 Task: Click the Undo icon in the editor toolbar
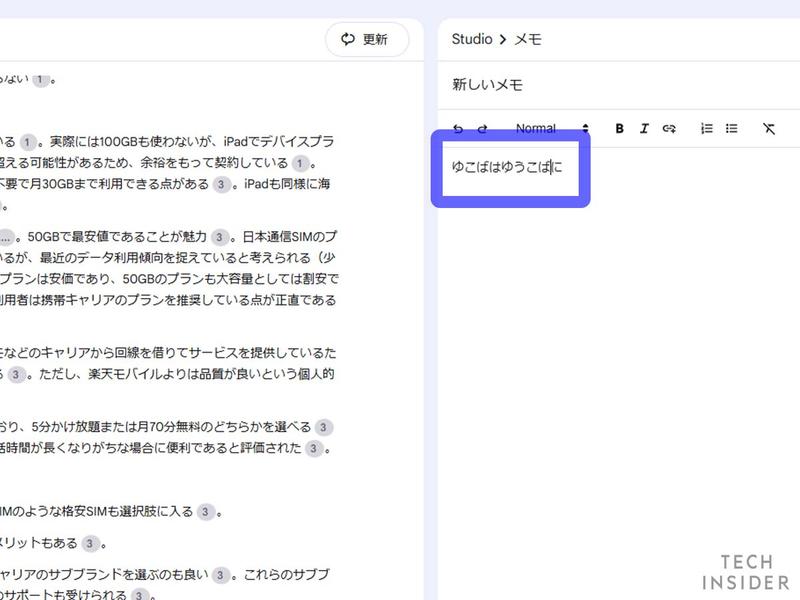click(457, 128)
